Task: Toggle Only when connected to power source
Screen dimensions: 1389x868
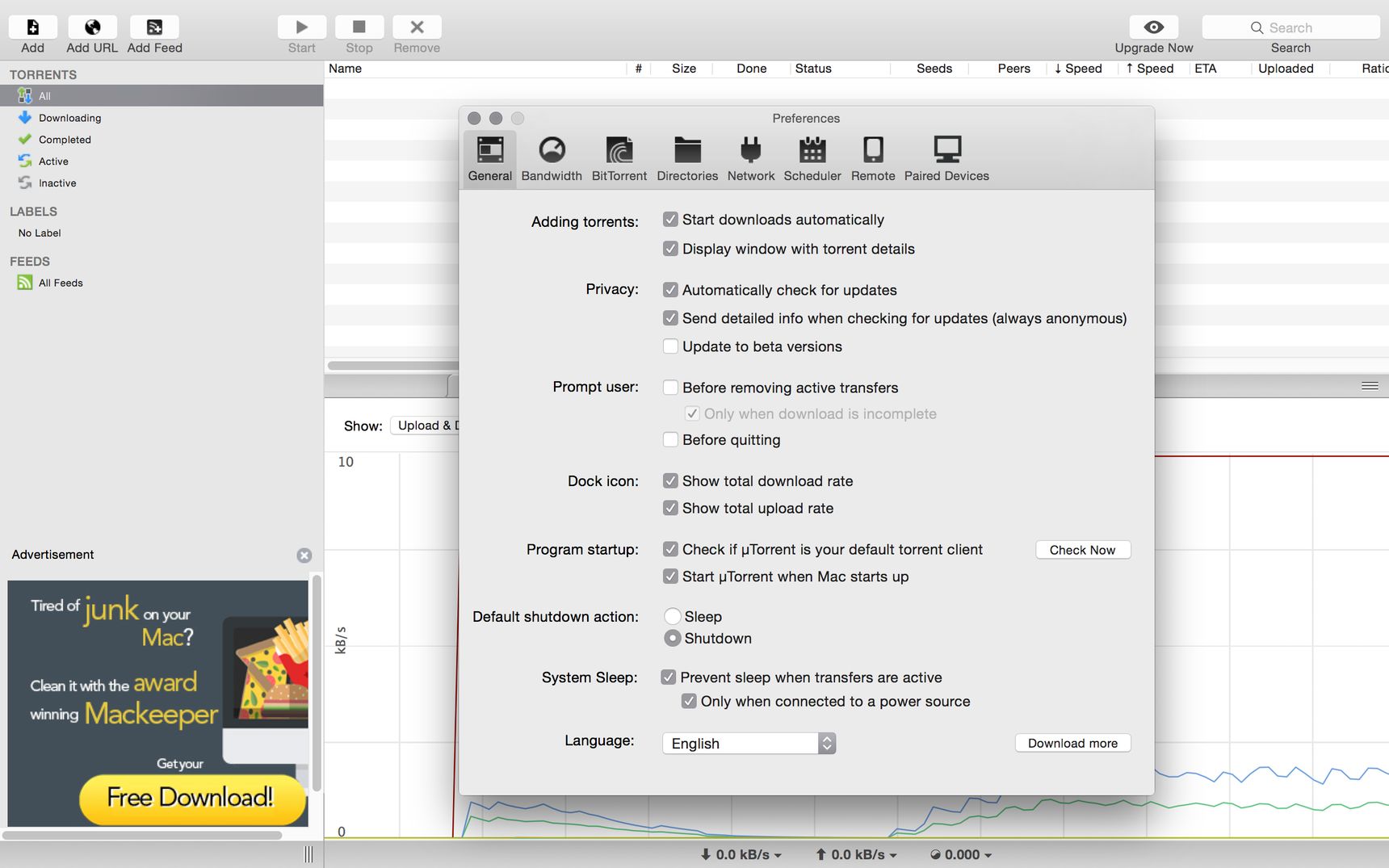Action: [689, 701]
